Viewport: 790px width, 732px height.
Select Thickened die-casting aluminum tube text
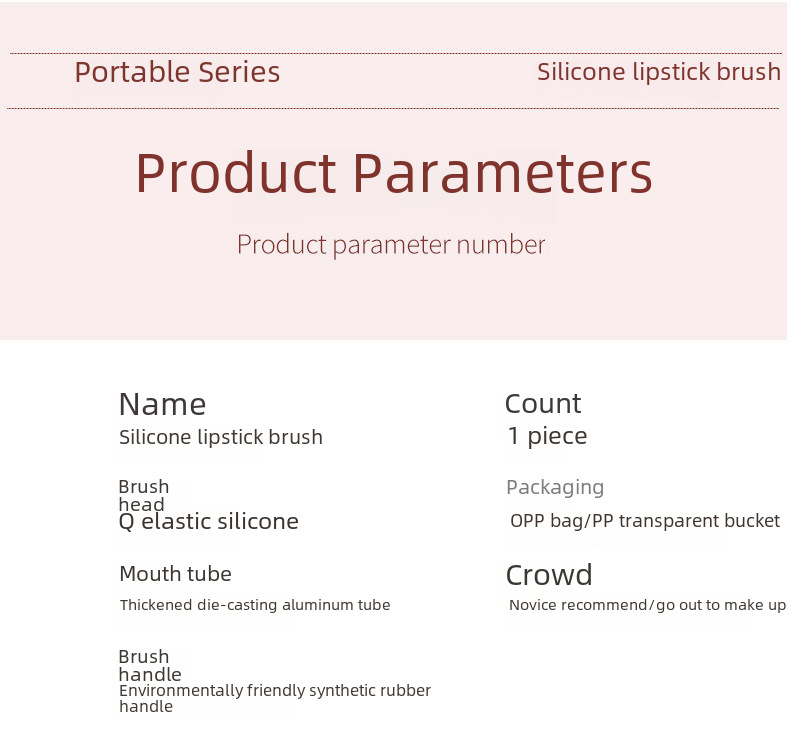[255, 605]
